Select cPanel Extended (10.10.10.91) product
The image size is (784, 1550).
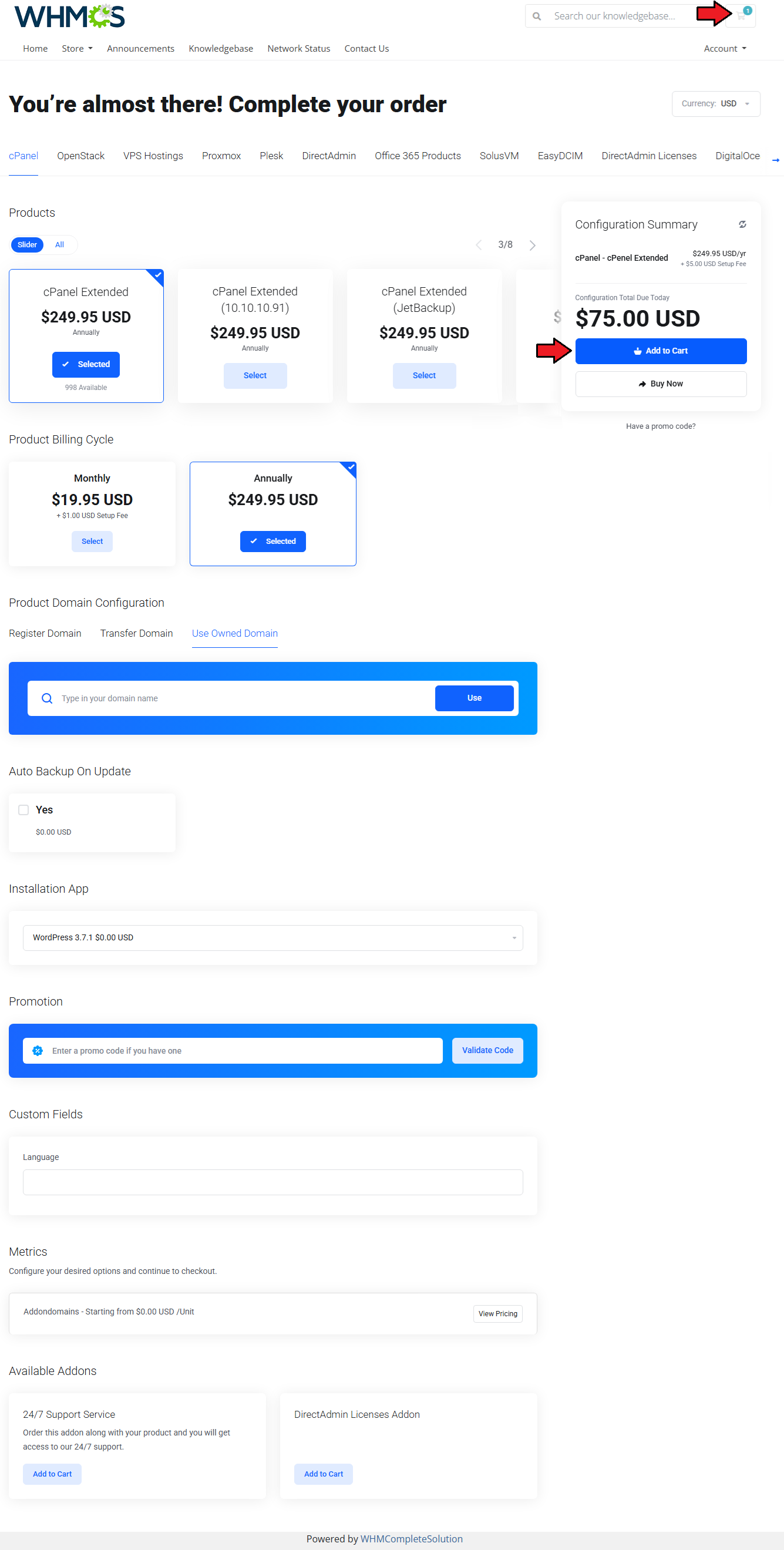coord(255,375)
